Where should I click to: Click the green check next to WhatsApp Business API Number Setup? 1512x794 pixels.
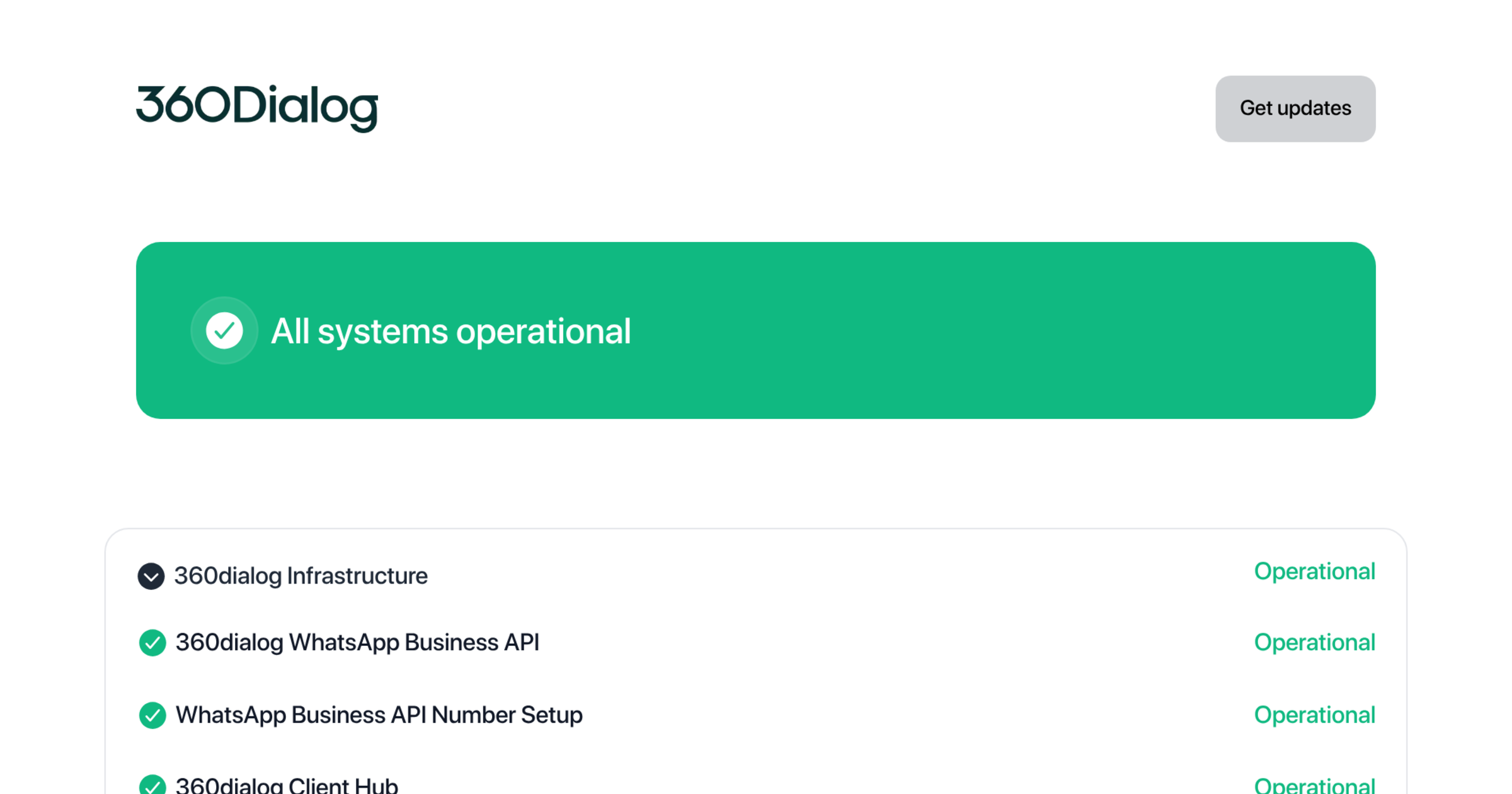152,715
